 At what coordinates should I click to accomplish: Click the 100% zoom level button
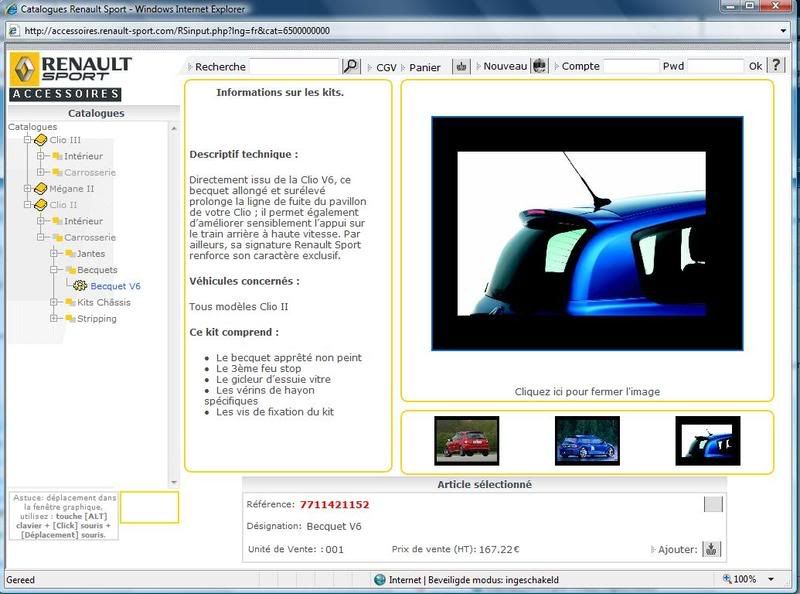(740, 579)
